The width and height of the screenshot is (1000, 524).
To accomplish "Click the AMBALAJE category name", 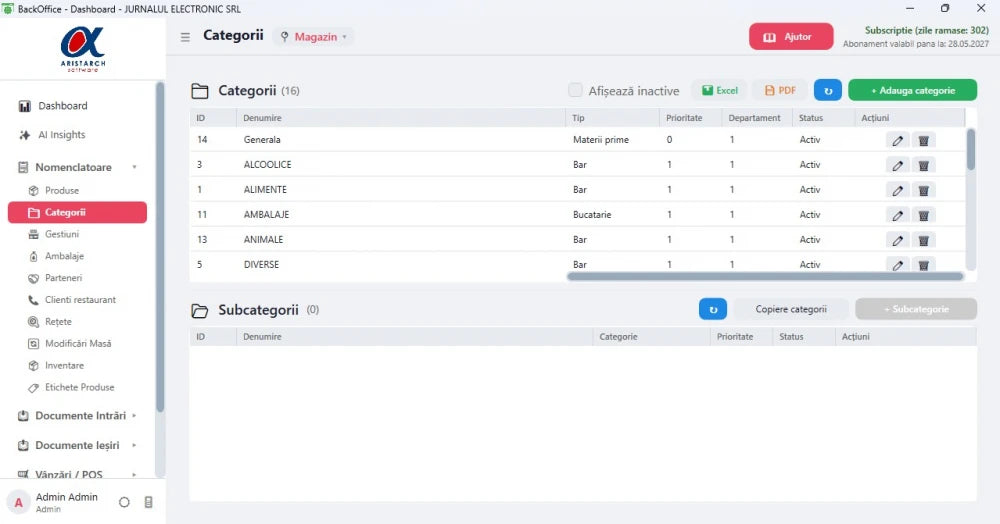I will pos(267,215).
